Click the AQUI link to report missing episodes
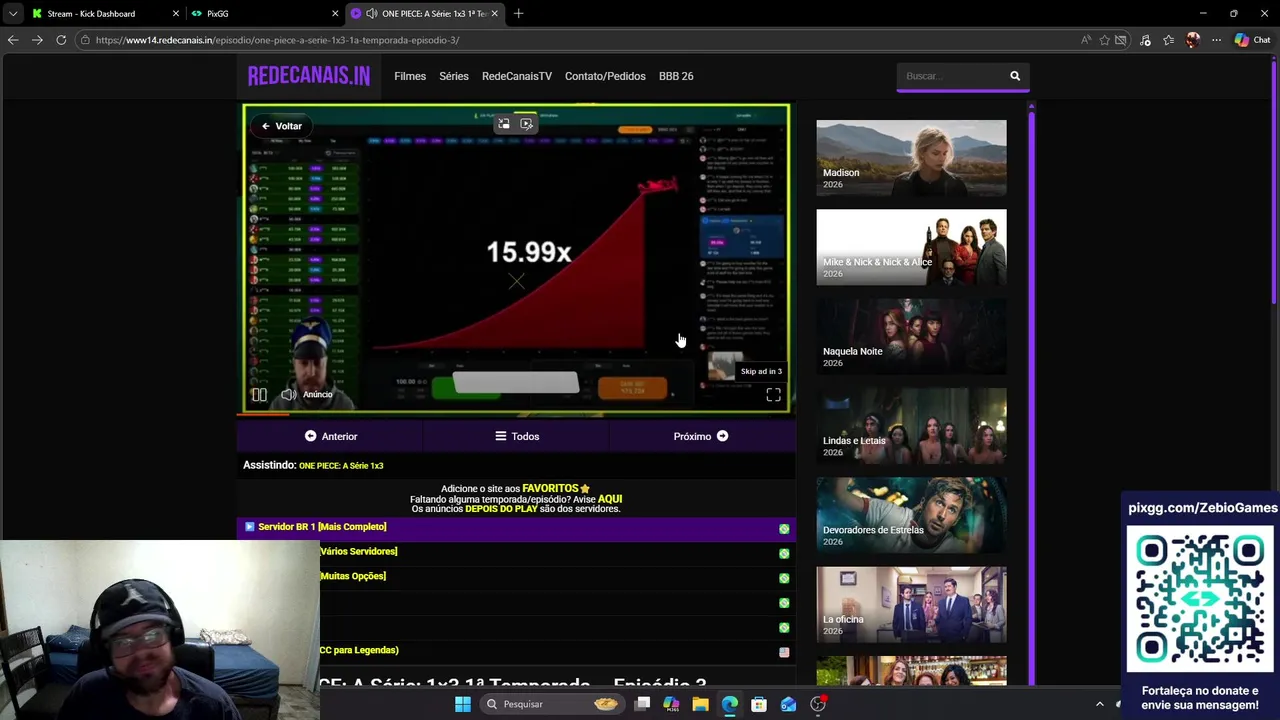Viewport: 1280px width, 720px height. coord(610,498)
